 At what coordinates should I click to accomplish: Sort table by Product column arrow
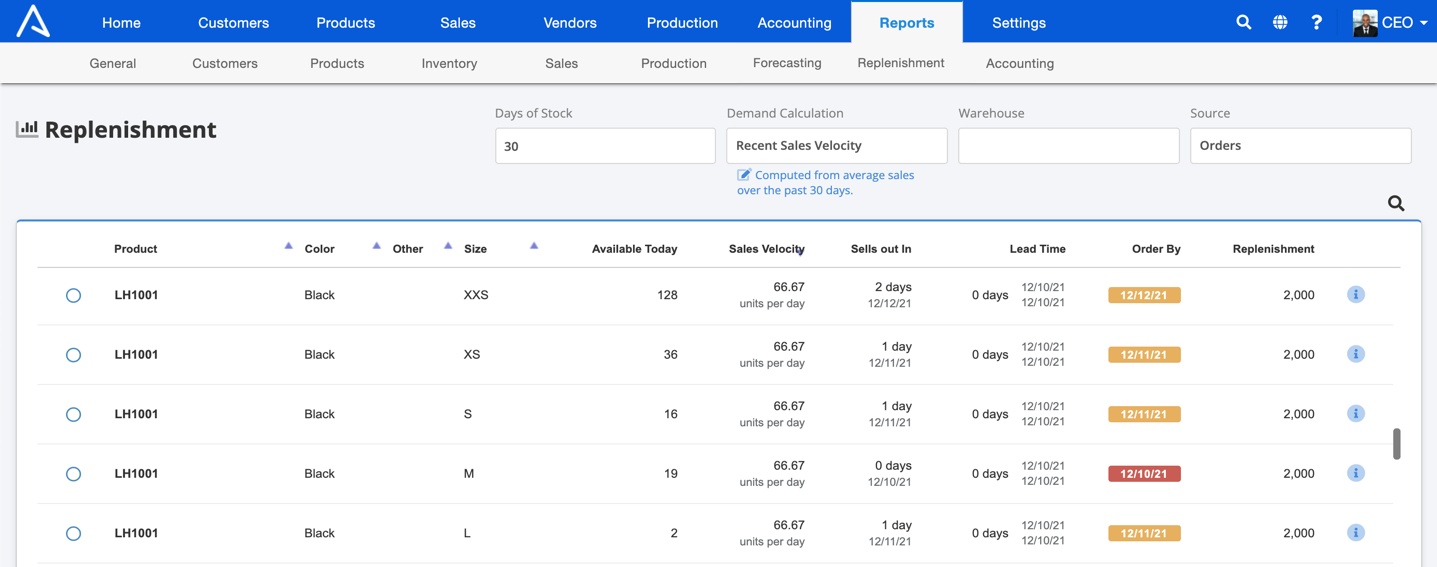(x=288, y=246)
